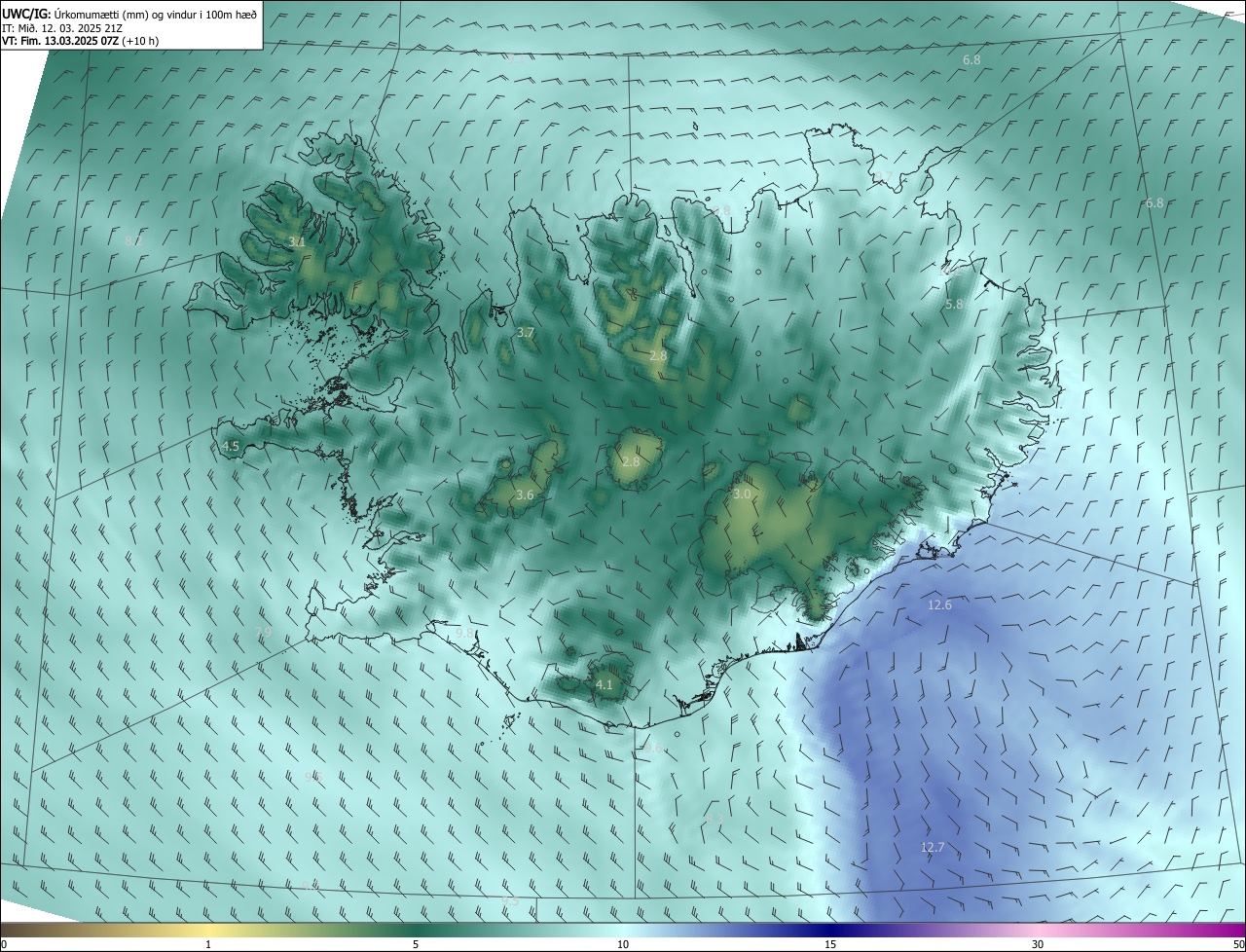Click the 9.8 value near the southwest coast
Viewport: 1246px width, 952px height.
pos(465,633)
